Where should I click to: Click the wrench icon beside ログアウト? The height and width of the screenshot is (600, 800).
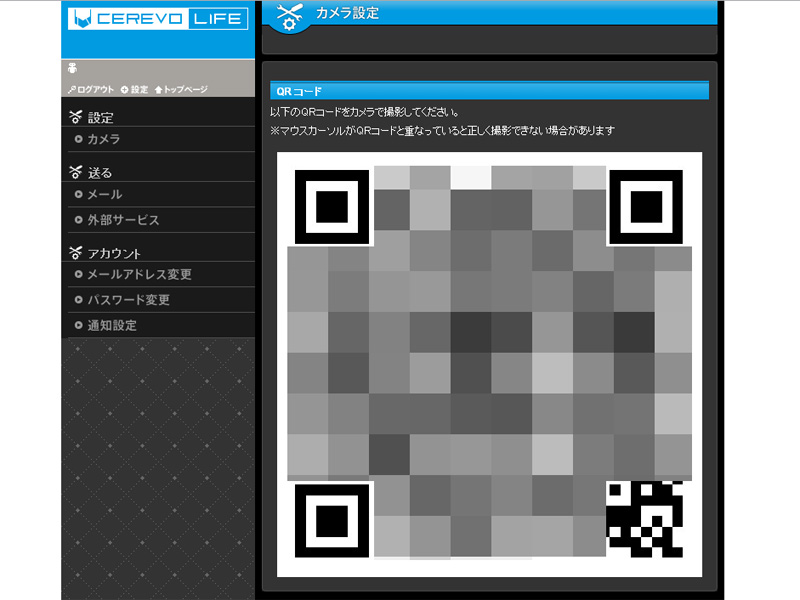[70, 88]
